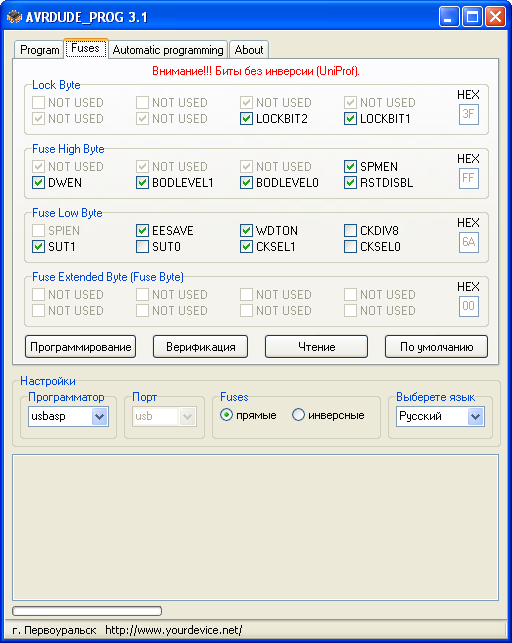The image size is (512, 643).
Task: Click the AVRDUDE_PROG chip icon in title bar
Action: [14, 17]
